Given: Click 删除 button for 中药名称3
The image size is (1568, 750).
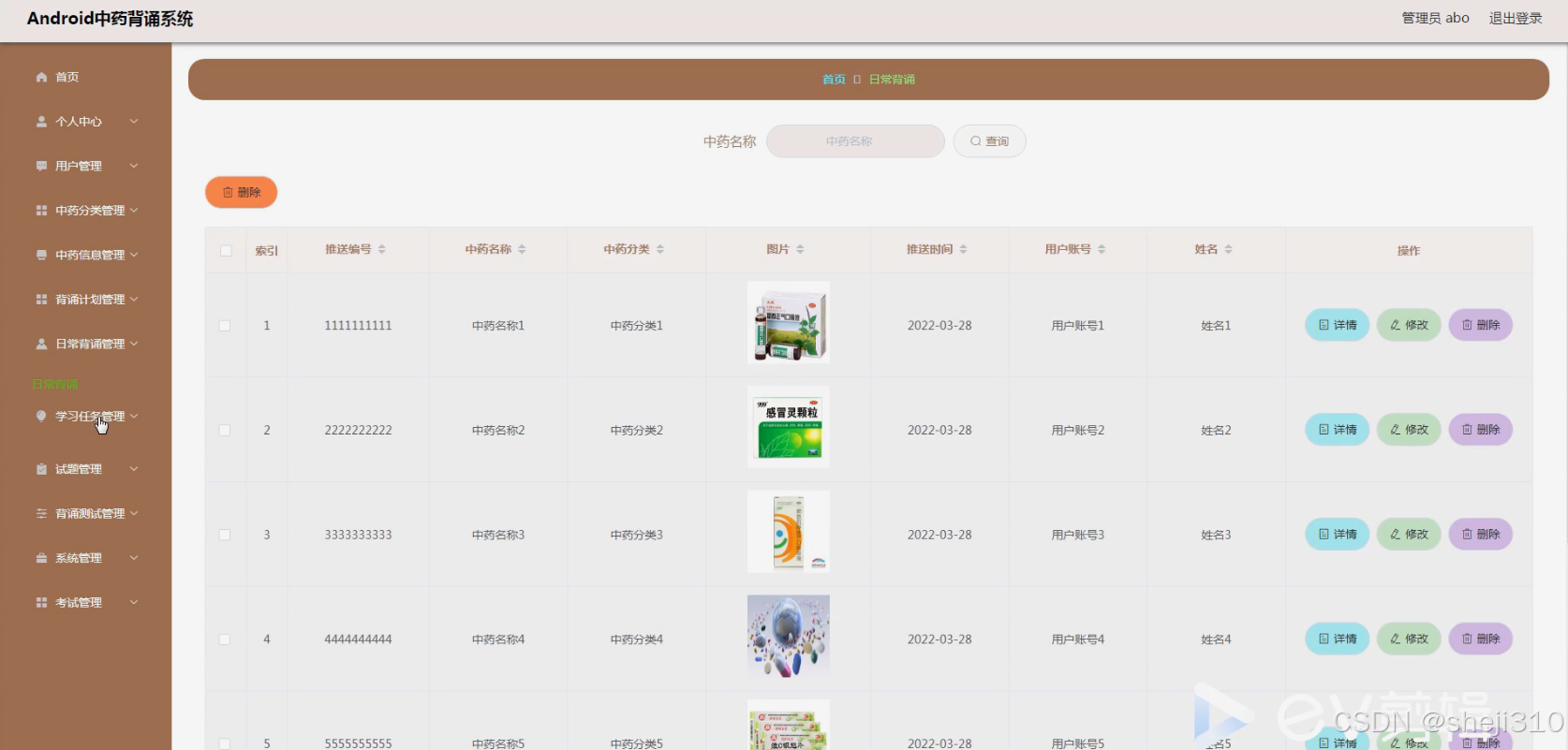Looking at the screenshot, I should pos(1481,534).
